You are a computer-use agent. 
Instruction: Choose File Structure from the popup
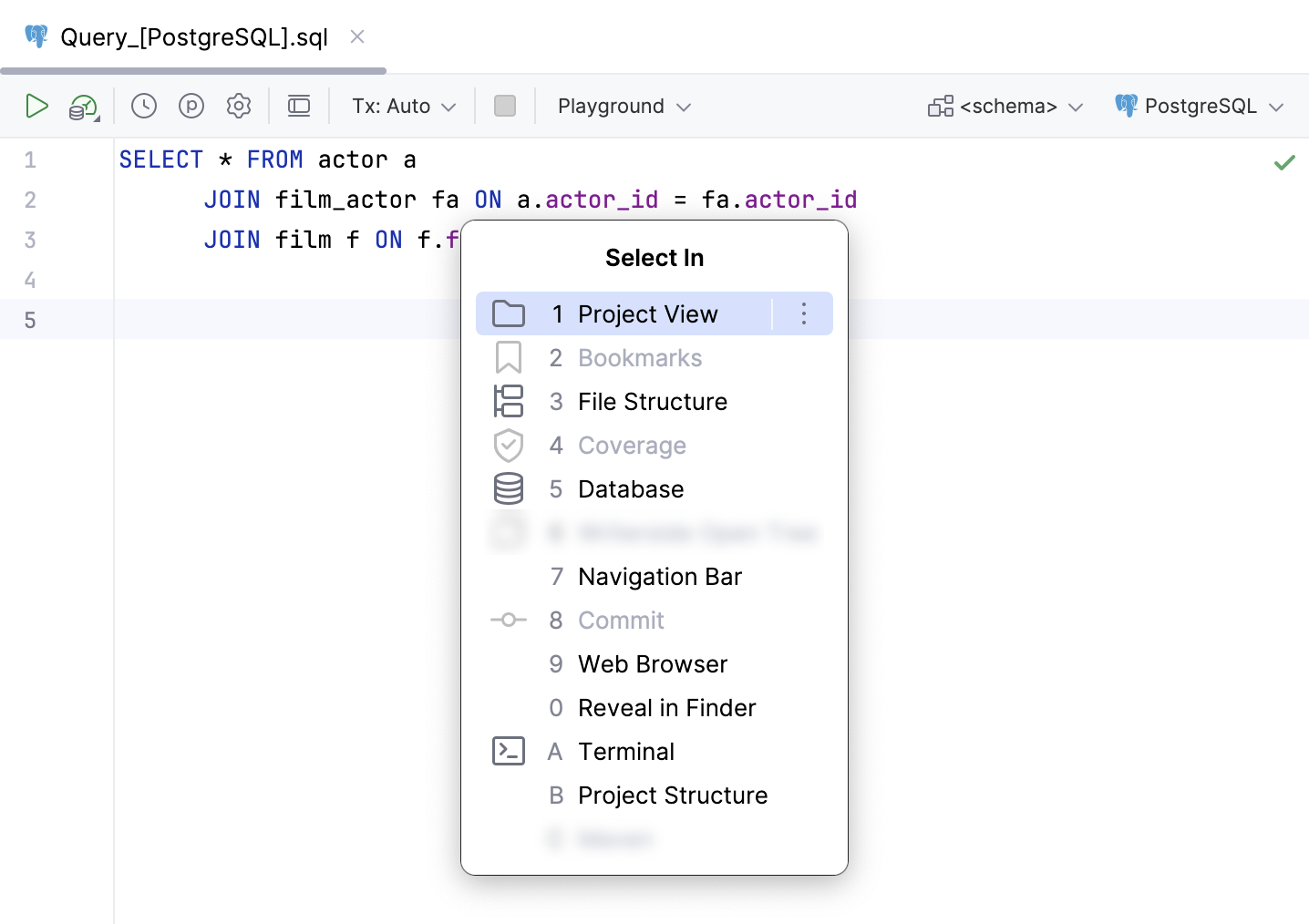(x=653, y=401)
